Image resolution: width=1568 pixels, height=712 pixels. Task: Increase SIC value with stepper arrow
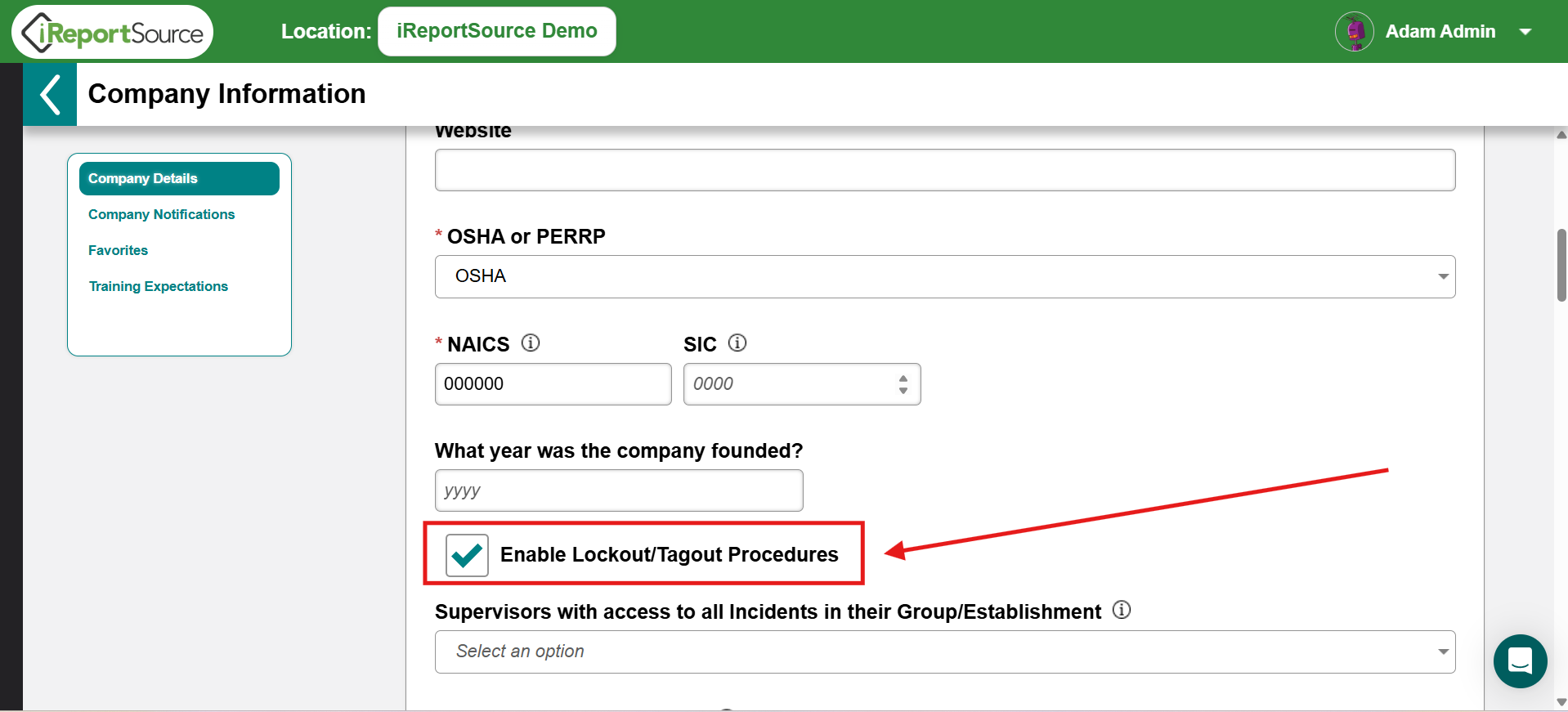point(903,378)
